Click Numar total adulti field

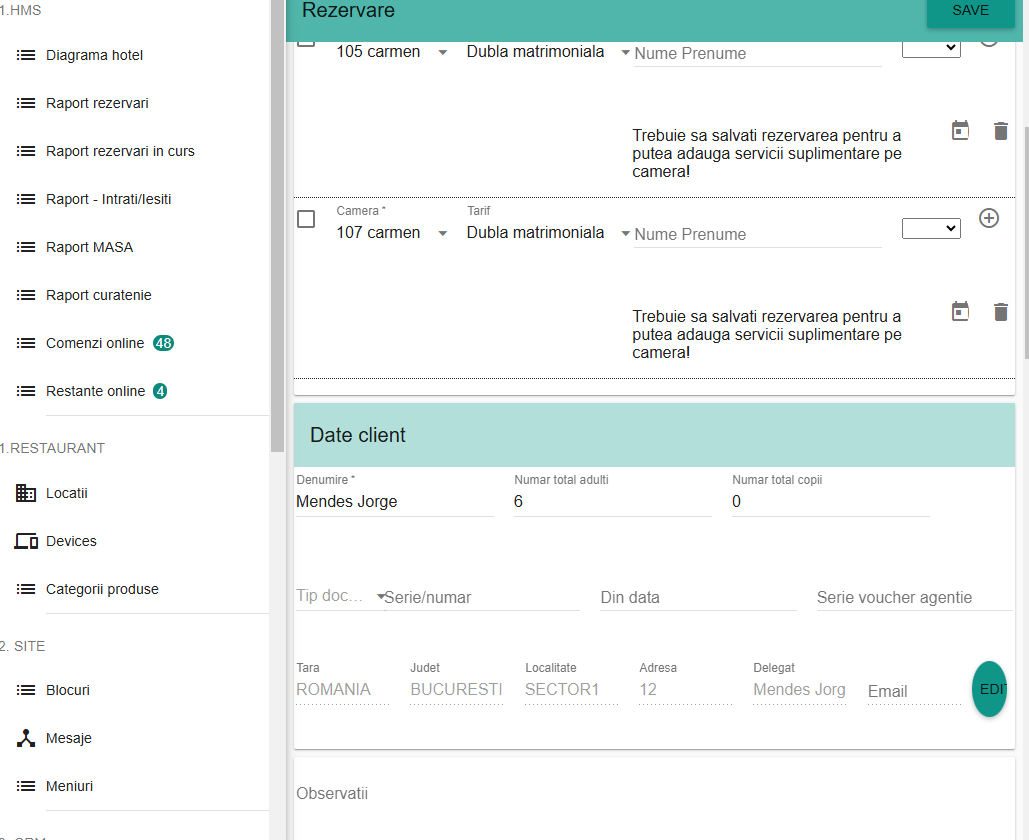tap(612, 501)
